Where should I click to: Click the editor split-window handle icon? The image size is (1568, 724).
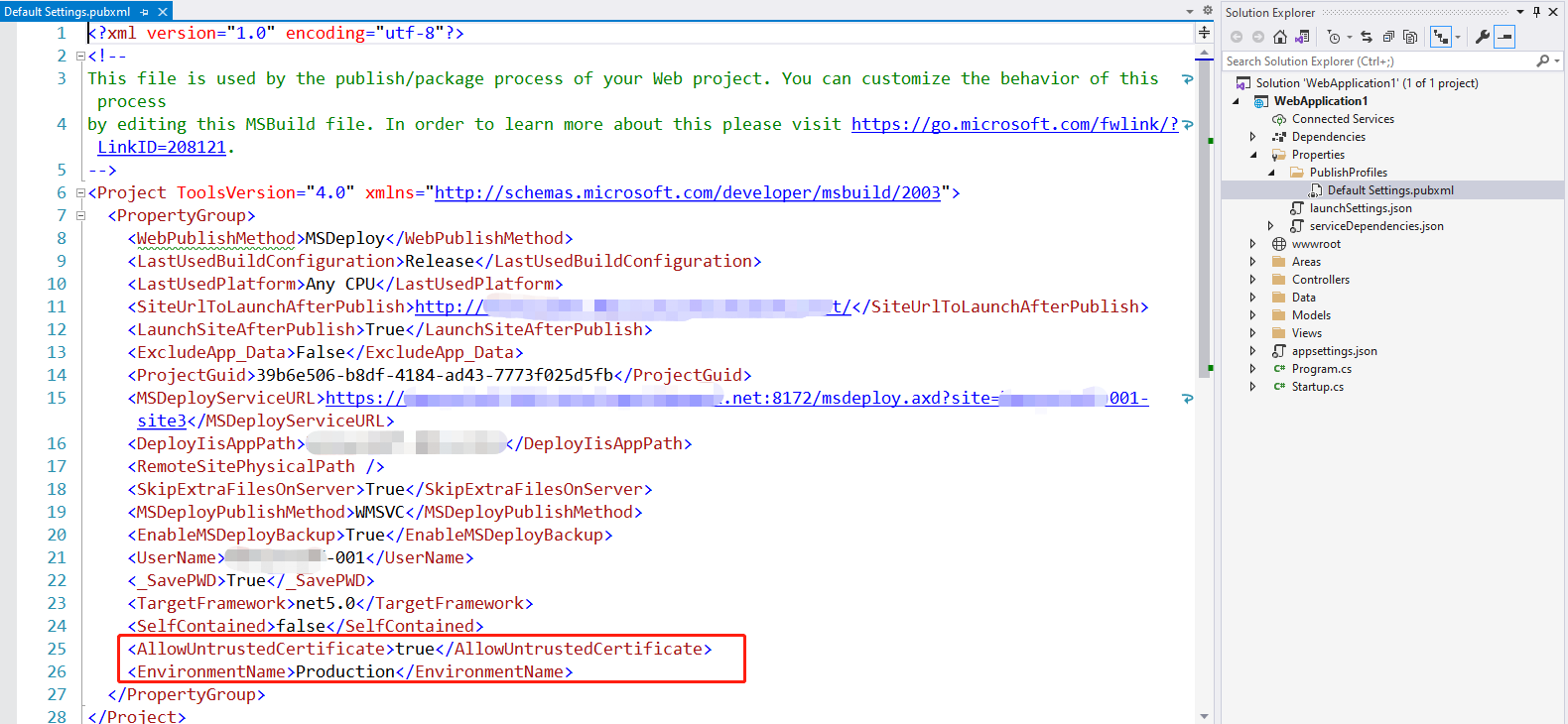(1204, 33)
